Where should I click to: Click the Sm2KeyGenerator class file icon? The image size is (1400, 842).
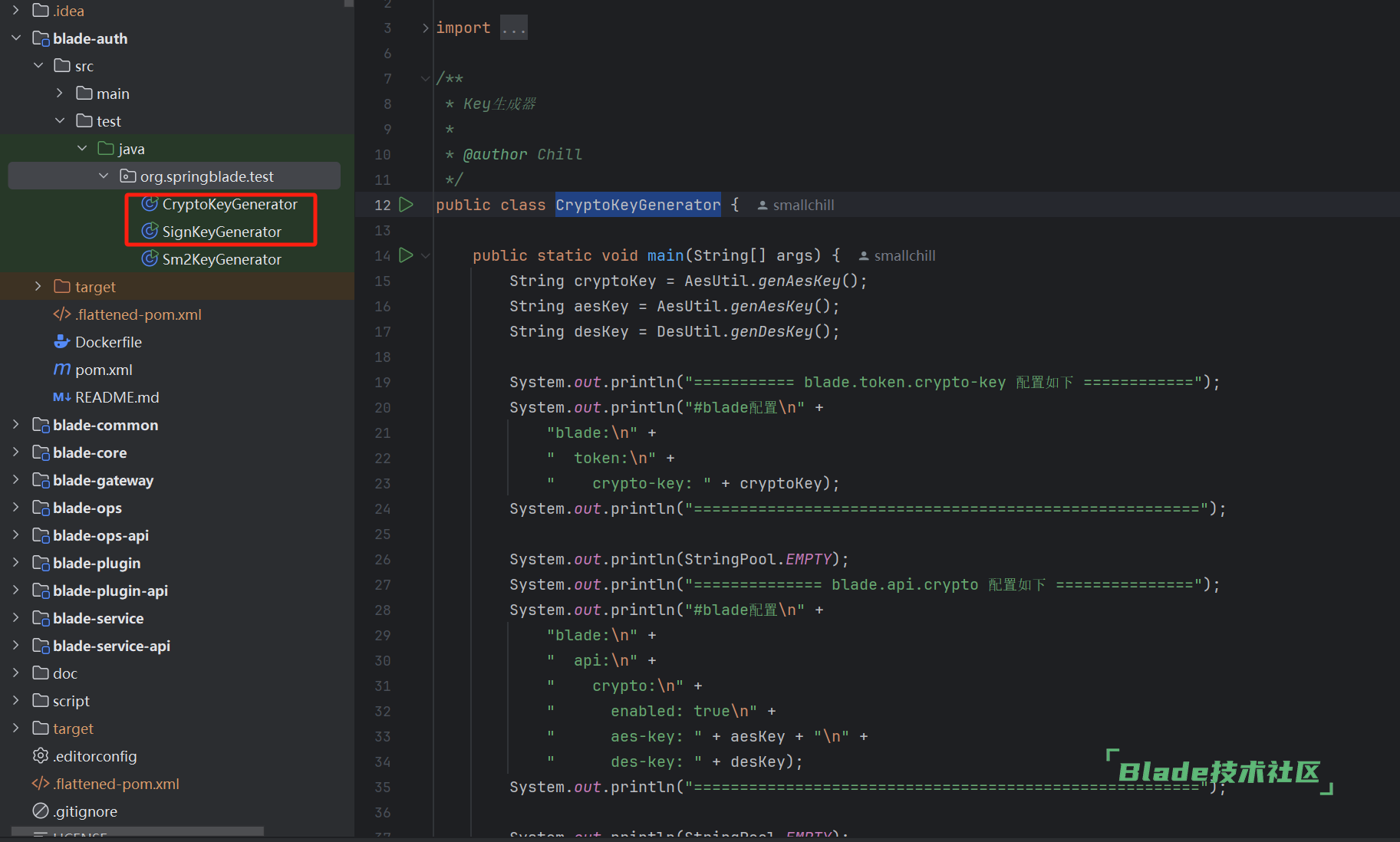pyautogui.click(x=150, y=259)
